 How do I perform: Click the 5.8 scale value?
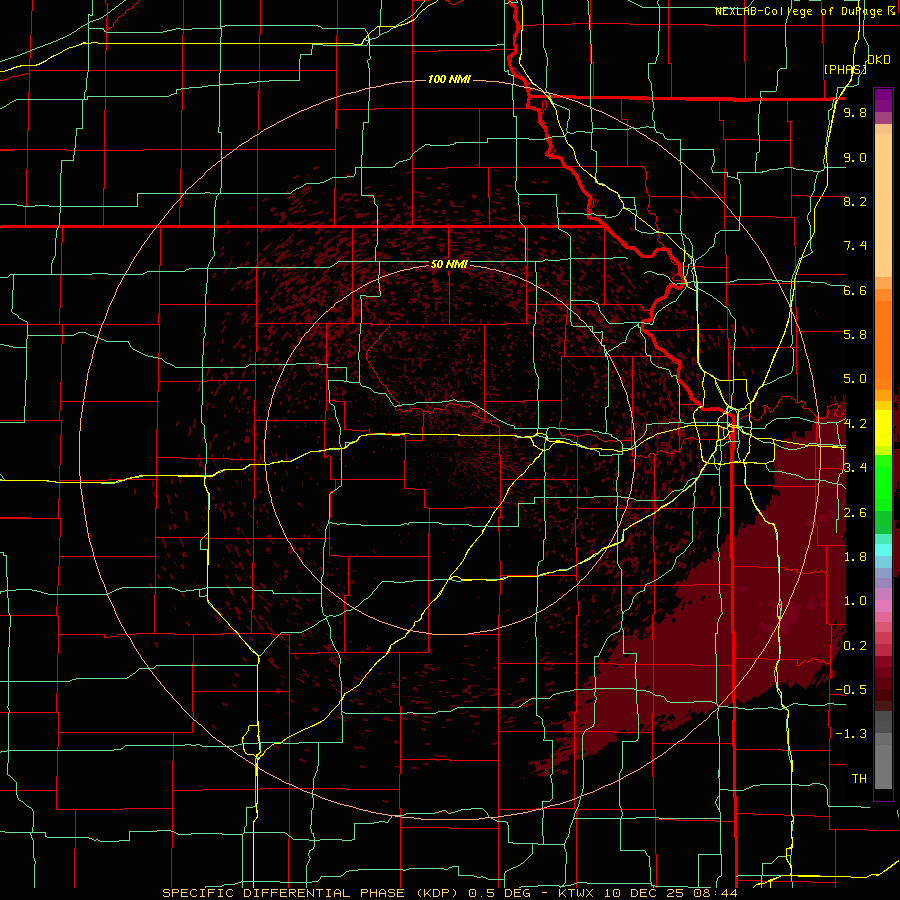click(855, 335)
